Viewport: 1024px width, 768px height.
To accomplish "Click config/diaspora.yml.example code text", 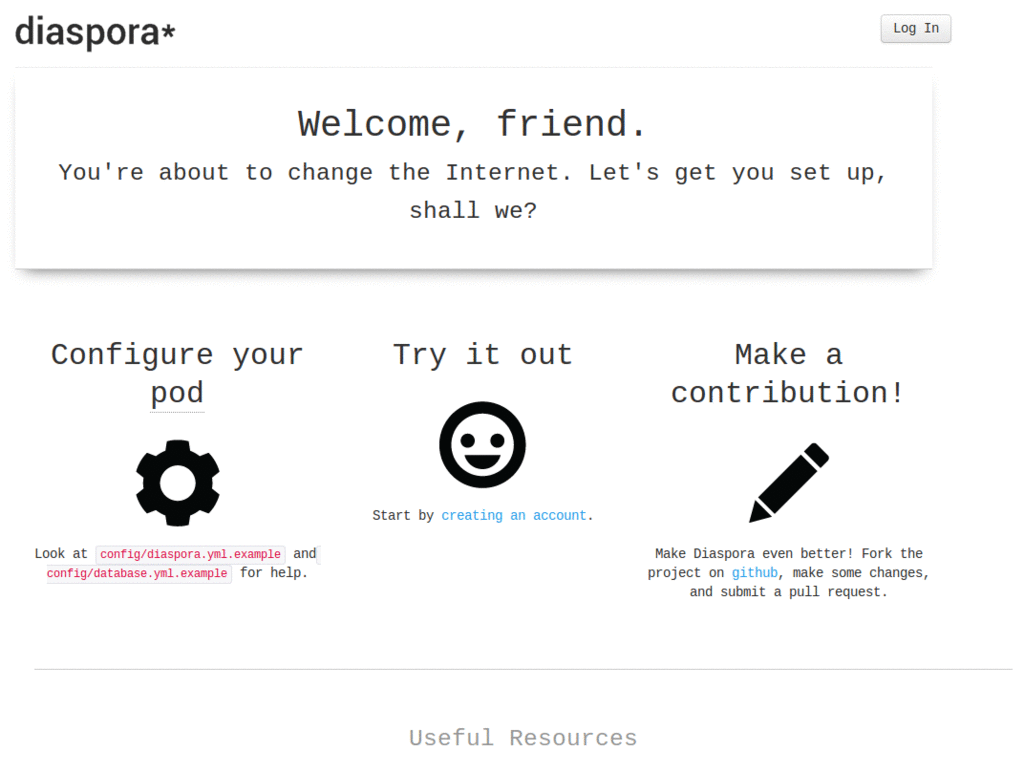I will 190,554.
